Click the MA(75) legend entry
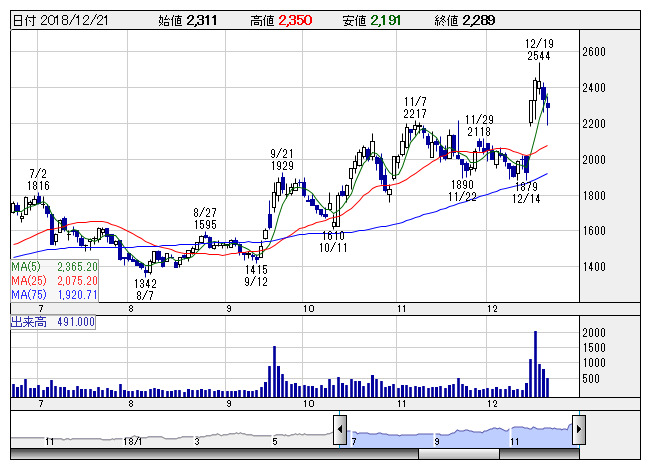The image size is (652, 469). pos(54,295)
